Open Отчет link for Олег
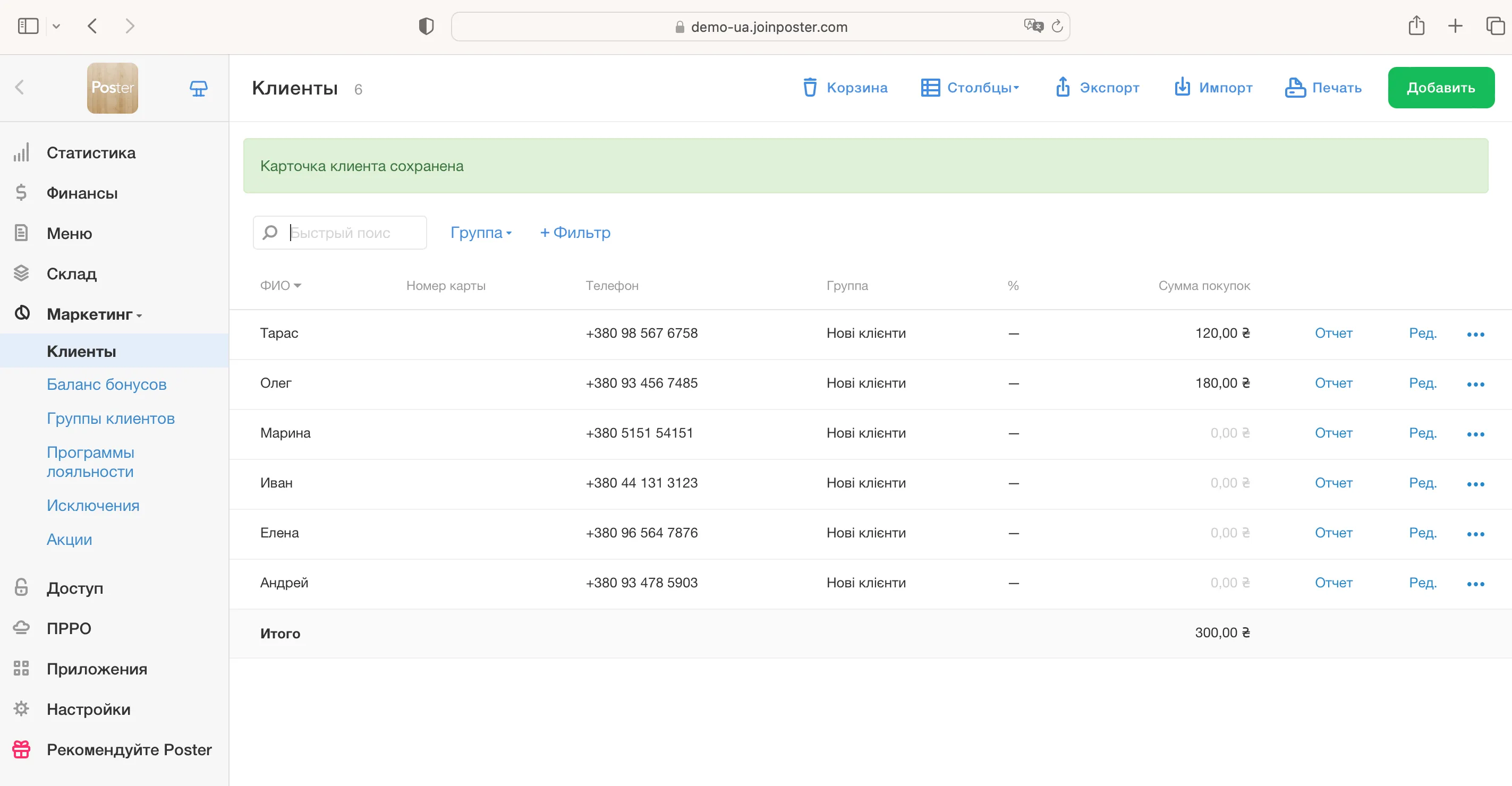The image size is (1512, 786). (x=1333, y=383)
